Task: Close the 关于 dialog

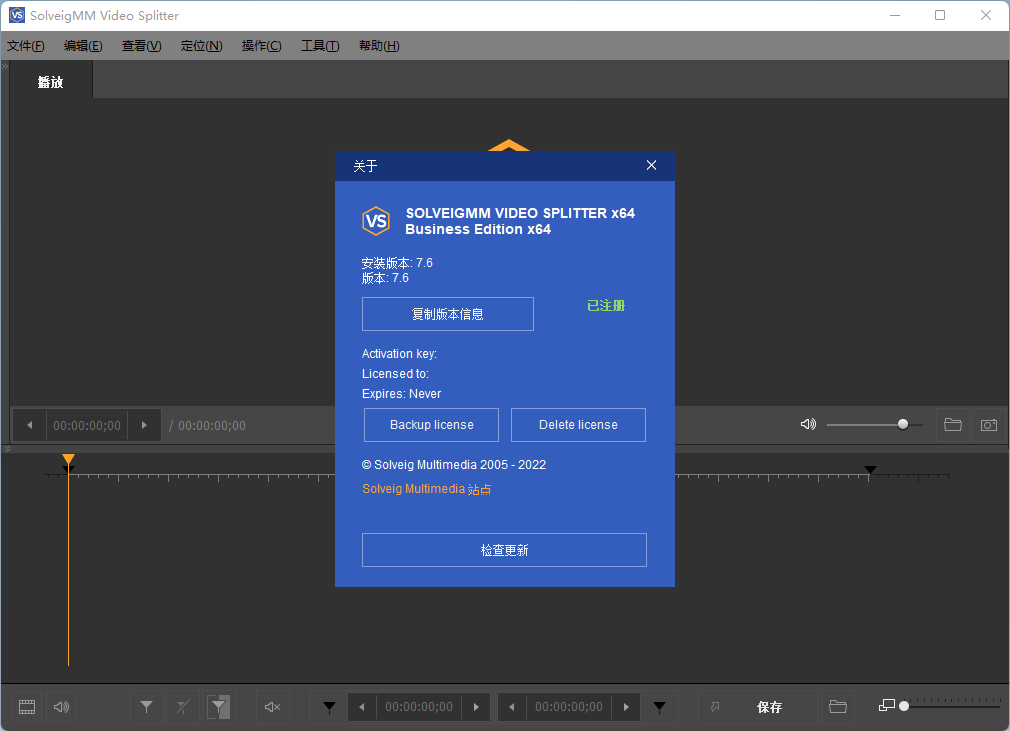Action: pos(651,166)
